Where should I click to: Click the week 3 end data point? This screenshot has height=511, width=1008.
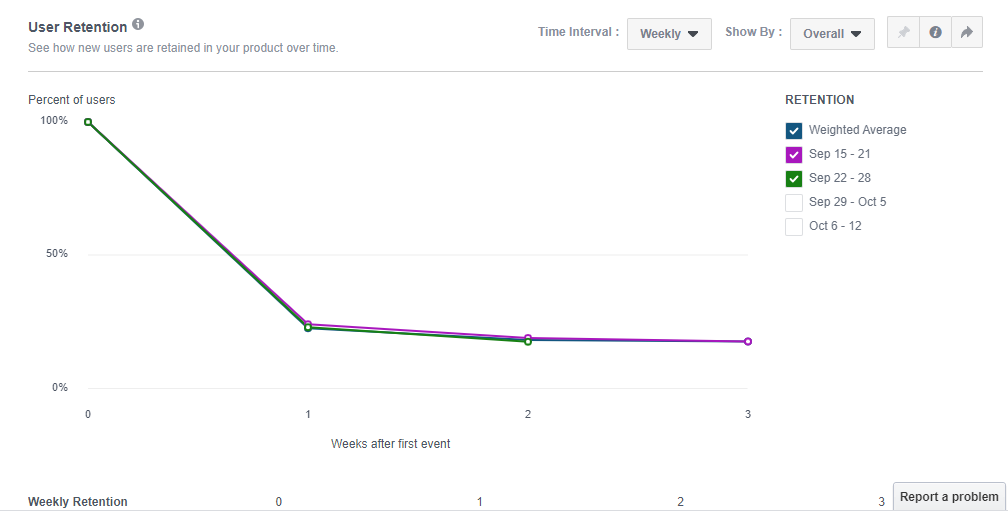pyautogui.click(x=748, y=342)
